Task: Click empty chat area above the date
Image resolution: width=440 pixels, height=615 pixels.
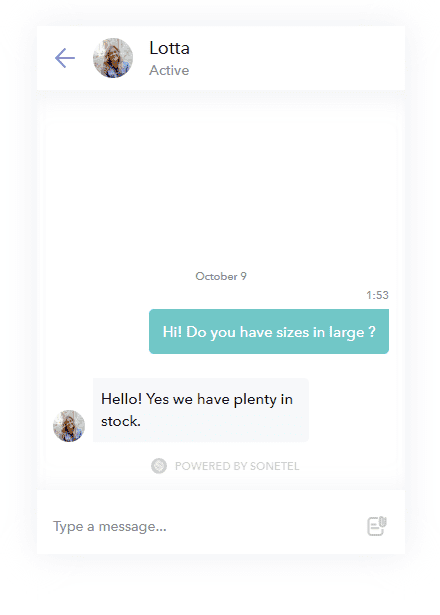Action: [x=221, y=188]
